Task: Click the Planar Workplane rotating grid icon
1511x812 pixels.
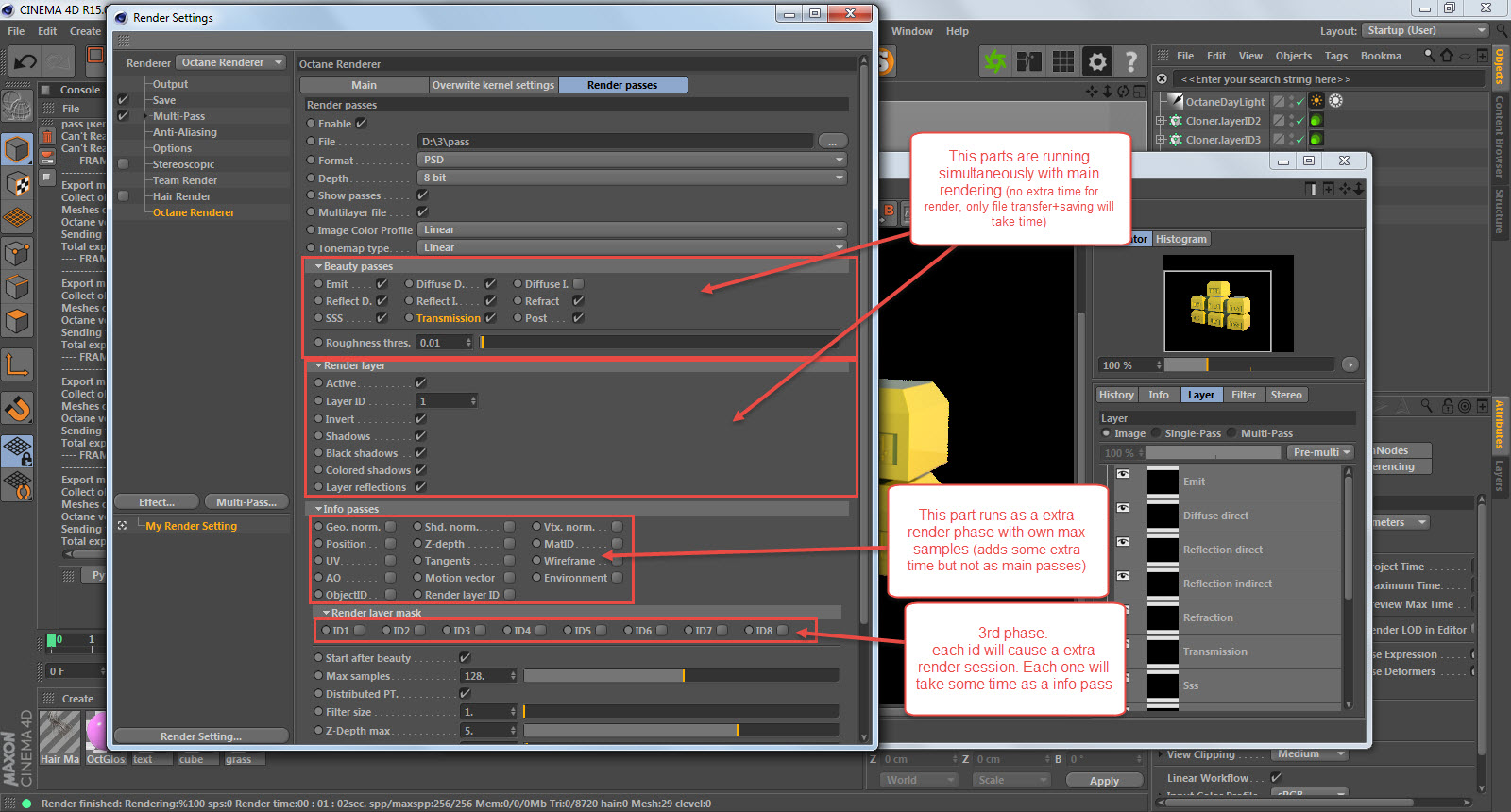Action: click(x=17, y=485)
